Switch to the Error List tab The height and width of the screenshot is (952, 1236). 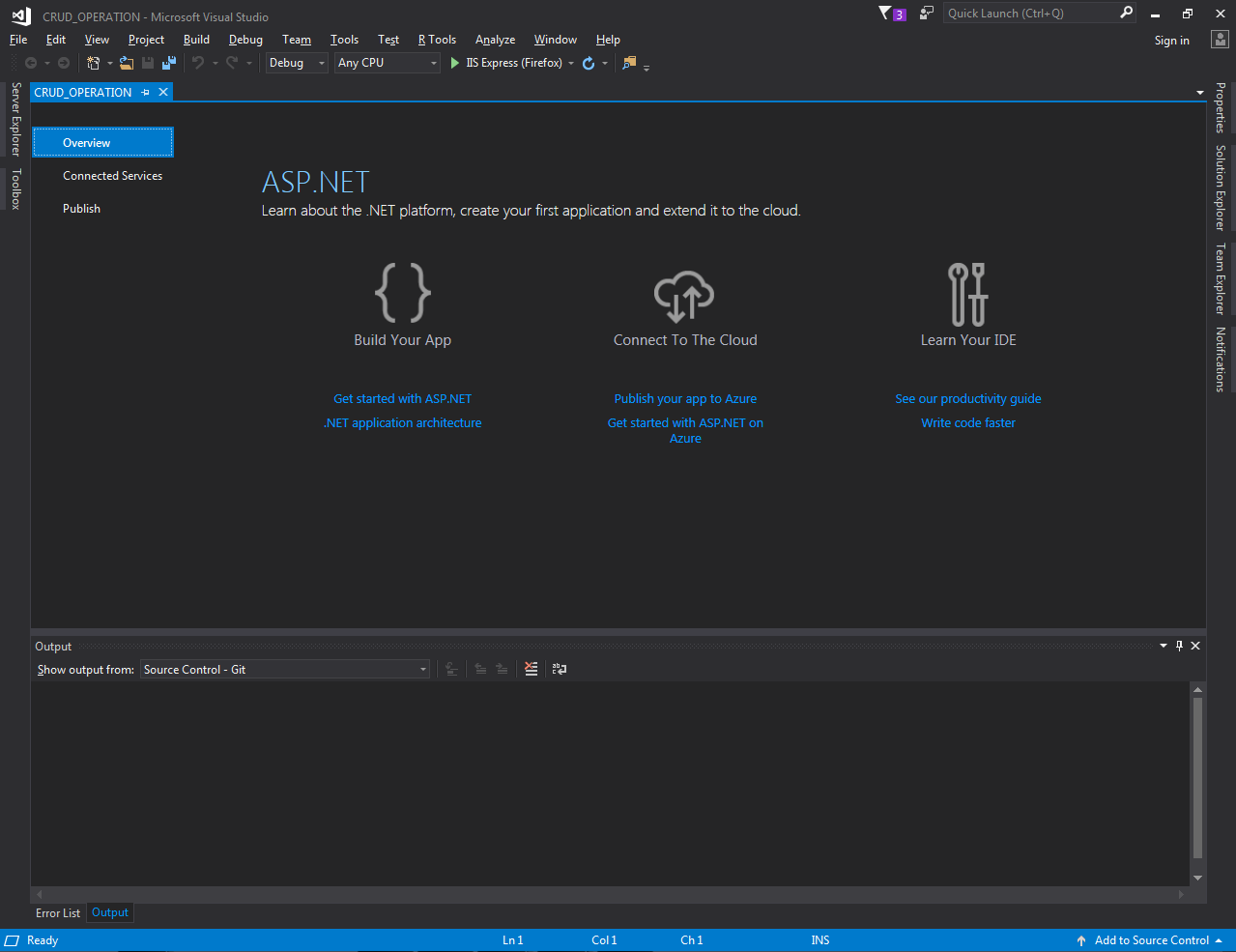[x=58, y=913]
